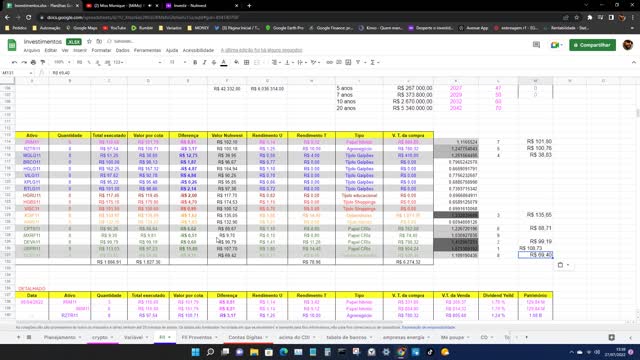The image size is (640, 360).
Task: Open the Arquivo menu
Action: click(x=32, y=50)
